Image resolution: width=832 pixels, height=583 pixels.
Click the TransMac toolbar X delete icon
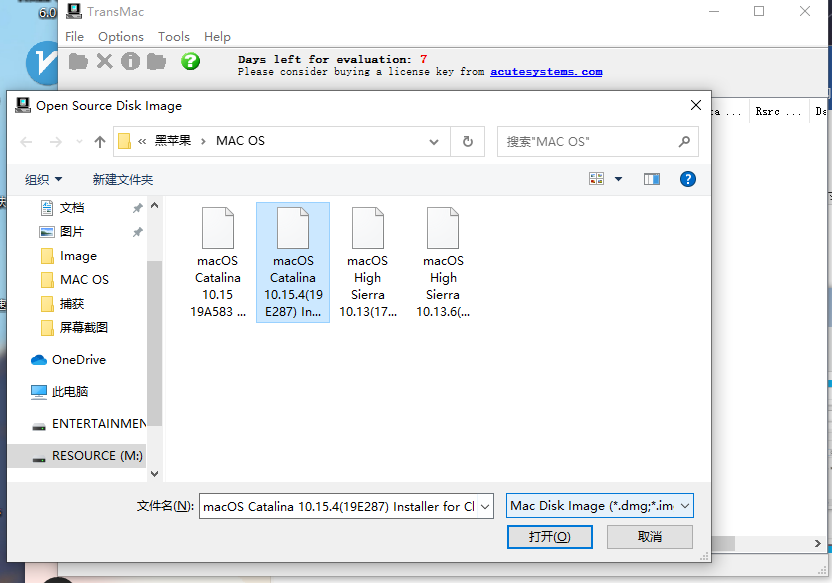[x=105, y=62]
